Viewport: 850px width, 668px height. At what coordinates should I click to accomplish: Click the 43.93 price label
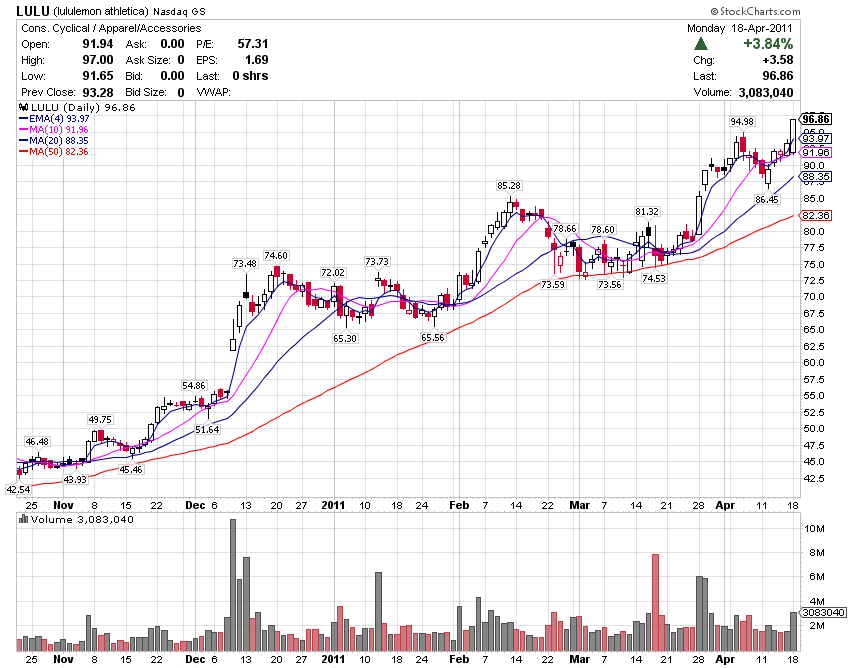[x=75, y=479]
